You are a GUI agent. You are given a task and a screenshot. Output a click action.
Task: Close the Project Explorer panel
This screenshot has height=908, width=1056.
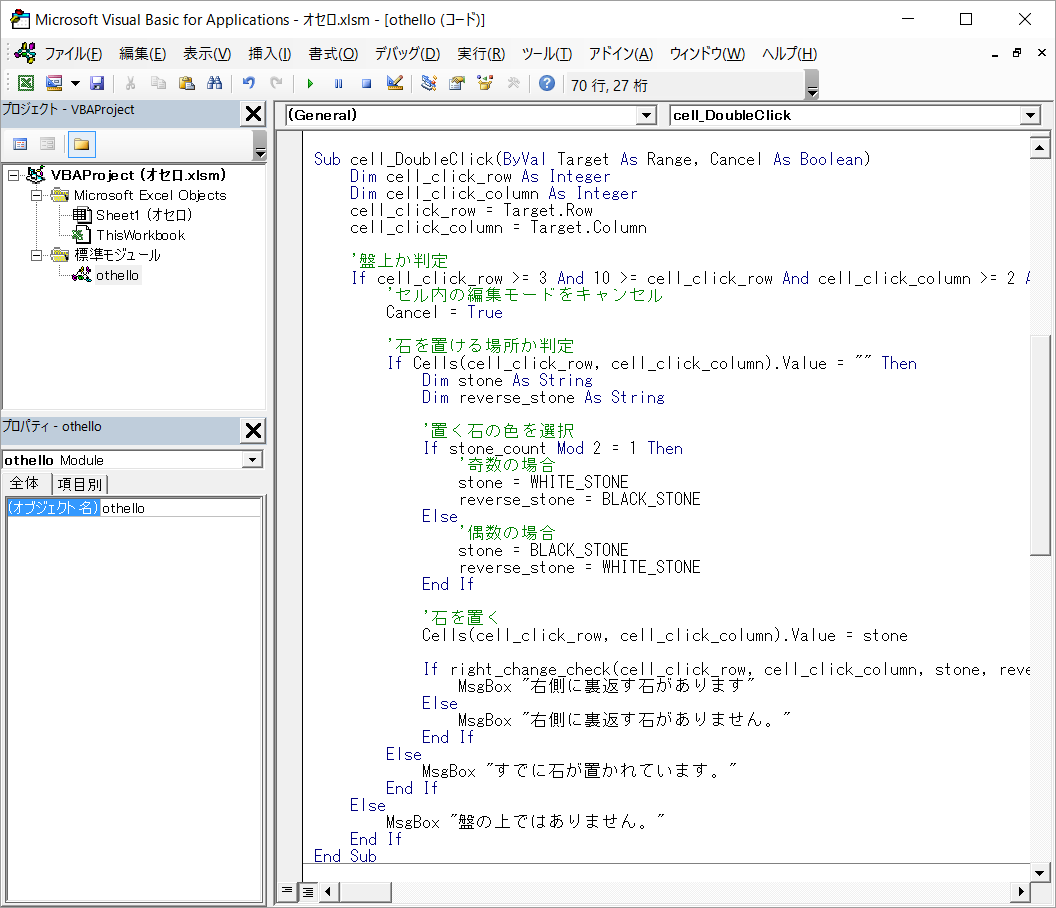tap(253, 115)
